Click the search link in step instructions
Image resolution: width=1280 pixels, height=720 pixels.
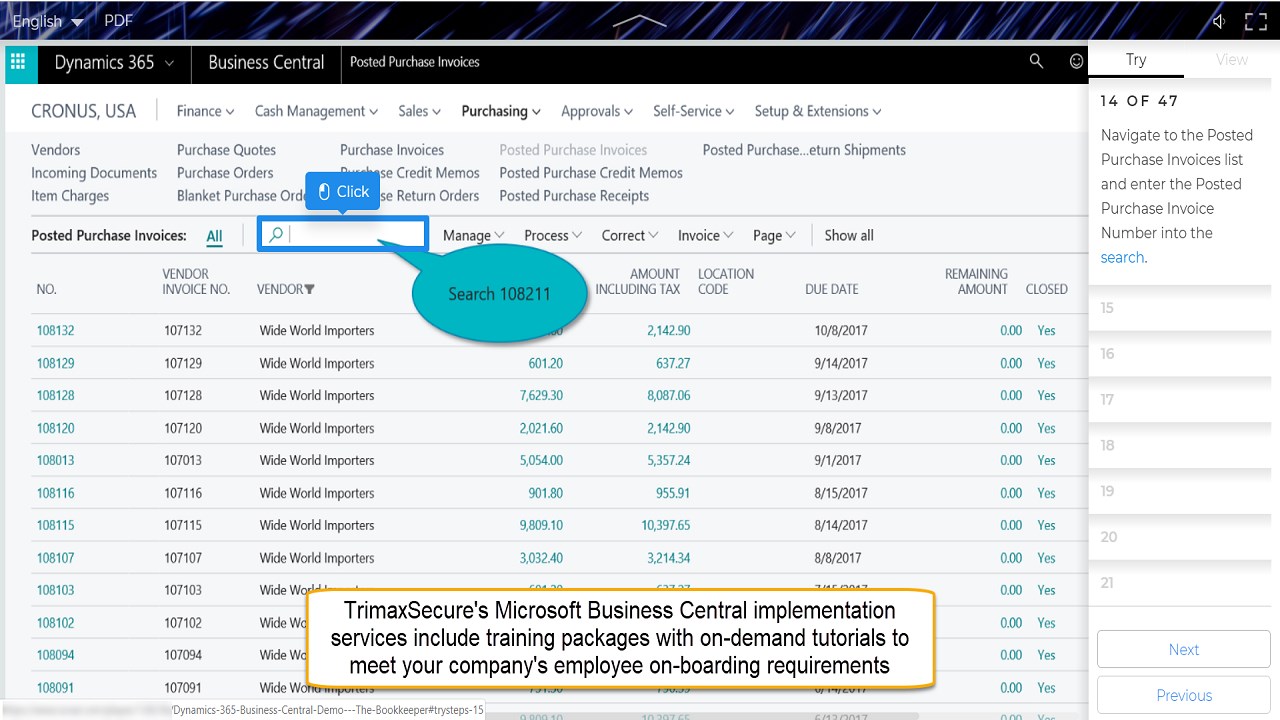[x=1122, y=257]
